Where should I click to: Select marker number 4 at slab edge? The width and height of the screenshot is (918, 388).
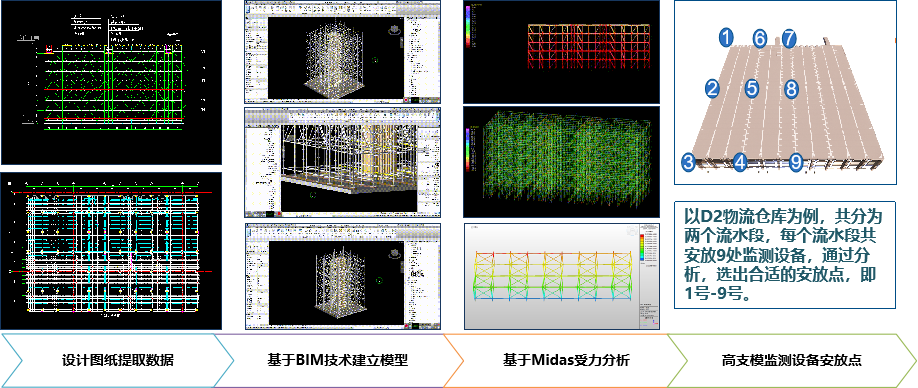tap(740, 162)
